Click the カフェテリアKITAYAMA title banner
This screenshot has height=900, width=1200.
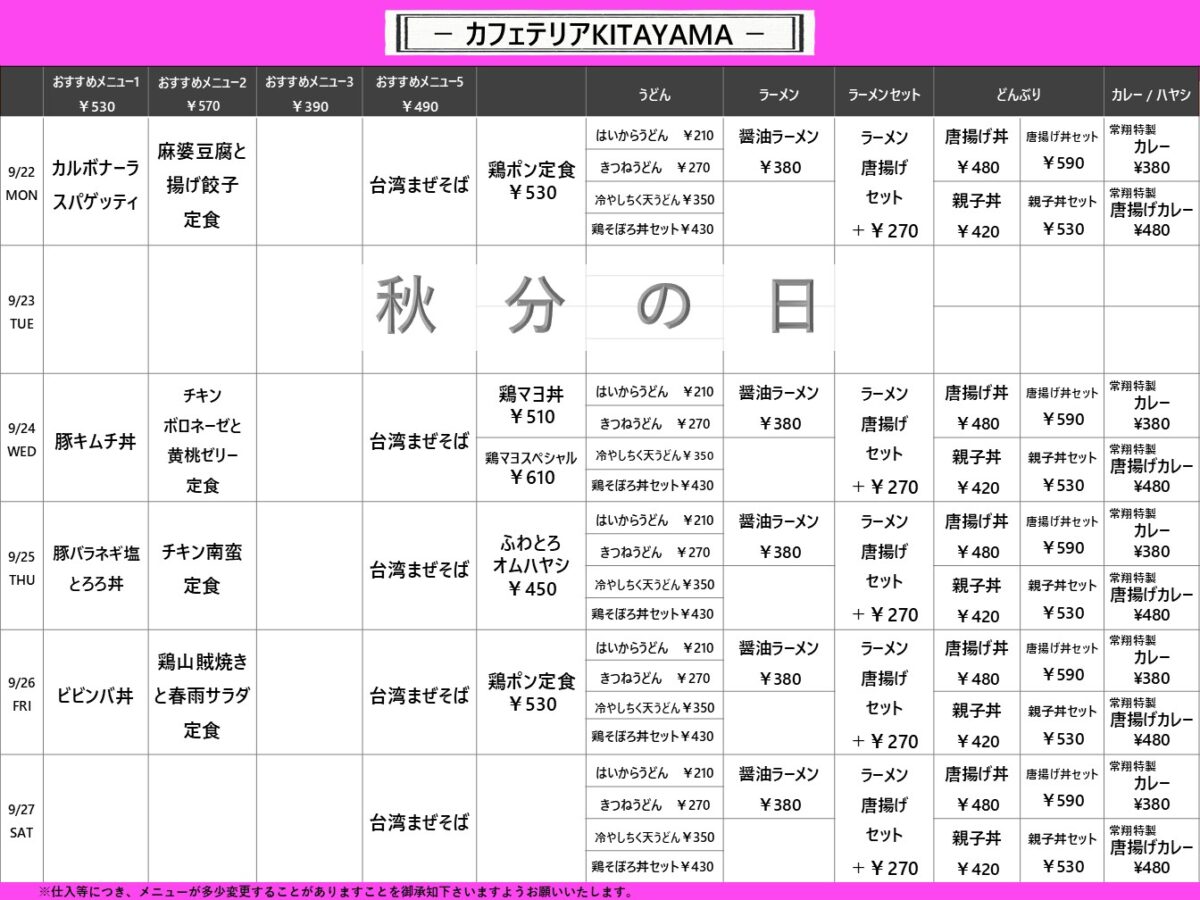[x=599, y=34]
